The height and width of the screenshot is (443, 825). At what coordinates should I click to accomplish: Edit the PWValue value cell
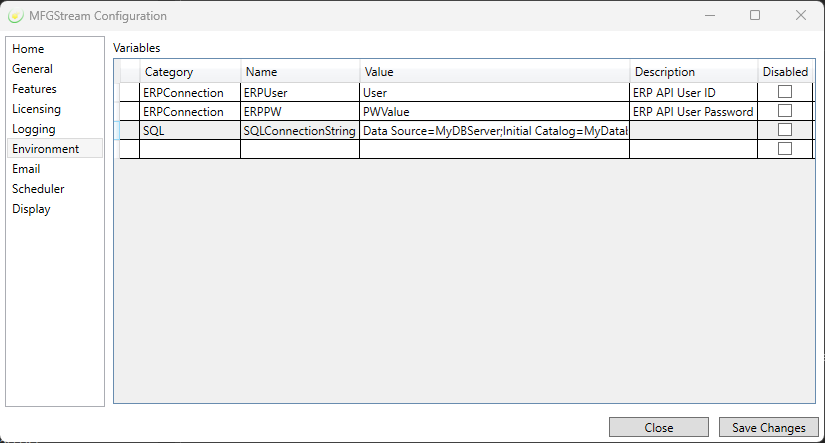(494, 112)
